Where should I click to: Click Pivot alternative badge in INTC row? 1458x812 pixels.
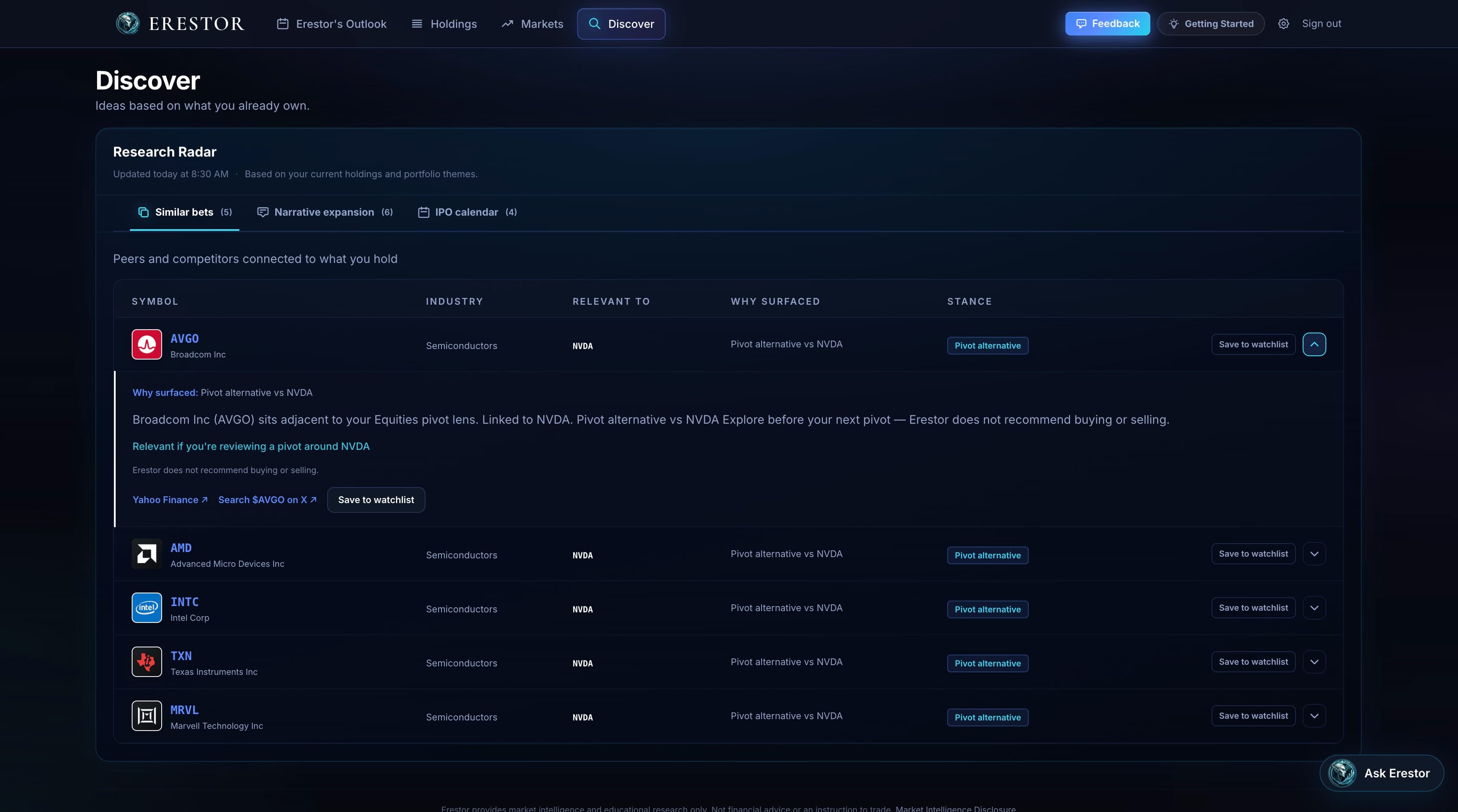click(988, 609)
